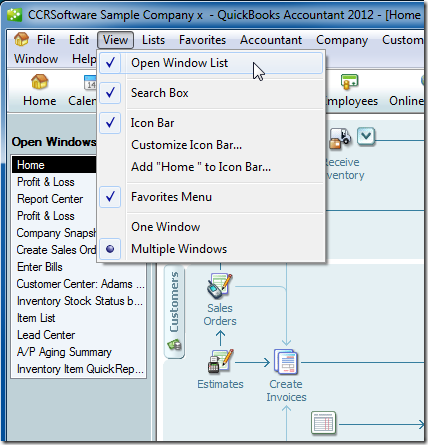This screenshot has height=445, width=428.
Task: Switch to Customer Center: Adams window
Action: (80, 284)
